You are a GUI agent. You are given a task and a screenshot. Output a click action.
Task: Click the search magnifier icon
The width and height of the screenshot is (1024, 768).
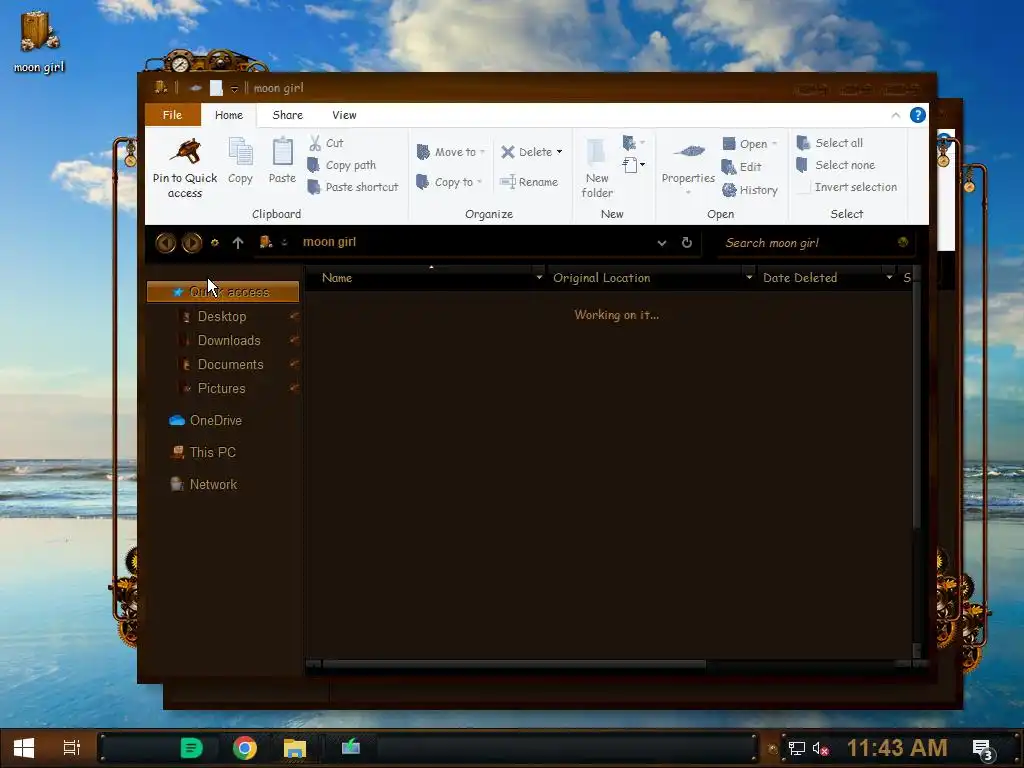pos(903,242)
